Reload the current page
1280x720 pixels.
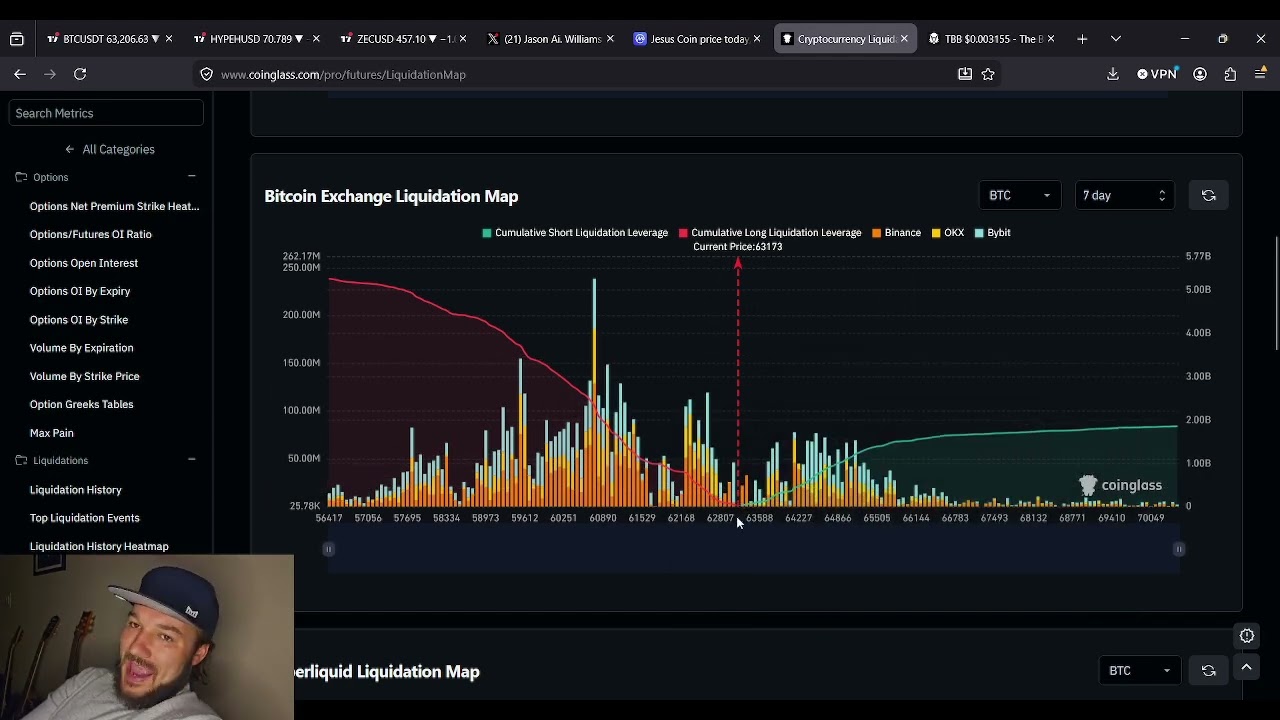(80, 74)
